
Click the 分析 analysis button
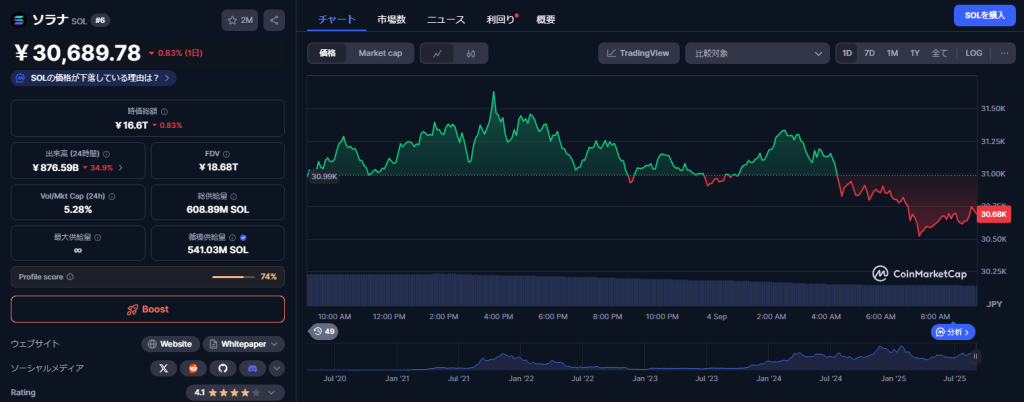click(953, 332)
